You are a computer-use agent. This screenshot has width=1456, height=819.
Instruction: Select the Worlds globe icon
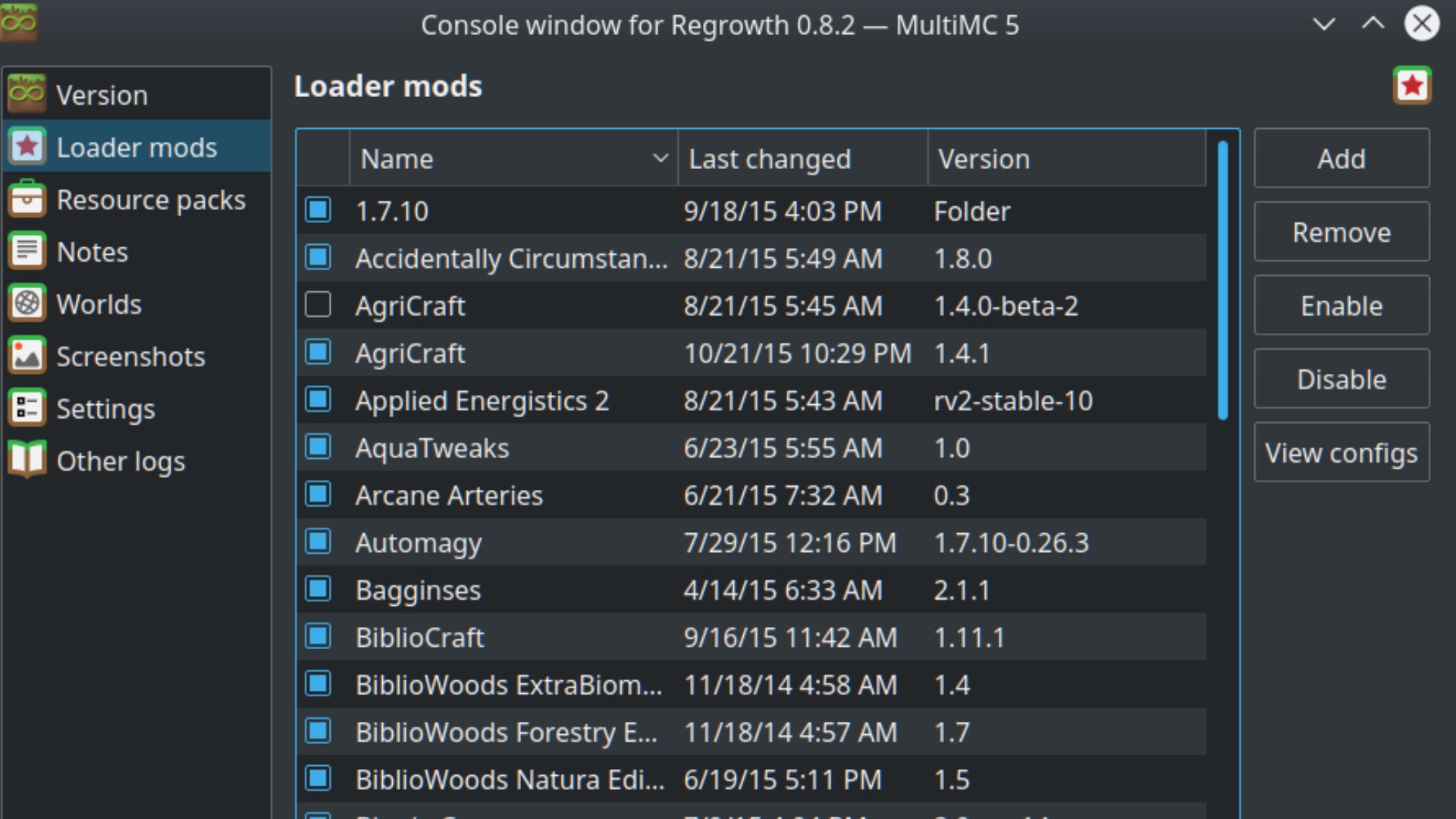point(27,303)
